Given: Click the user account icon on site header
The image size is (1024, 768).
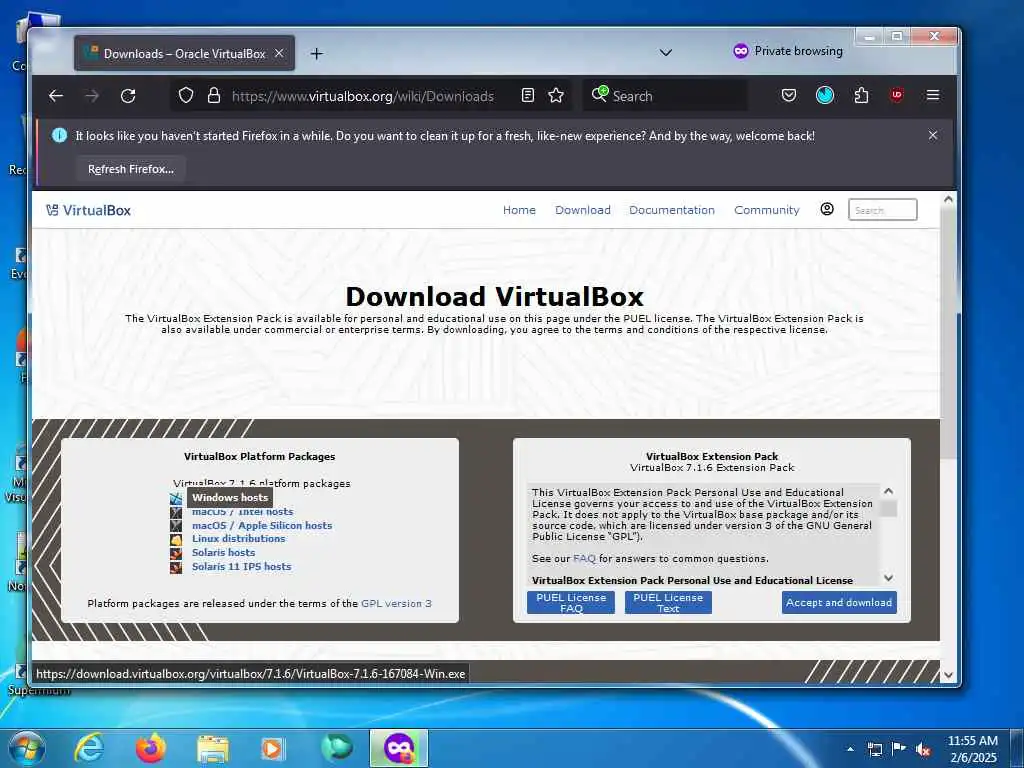Looking at the screenshot, I should point(827,209).
